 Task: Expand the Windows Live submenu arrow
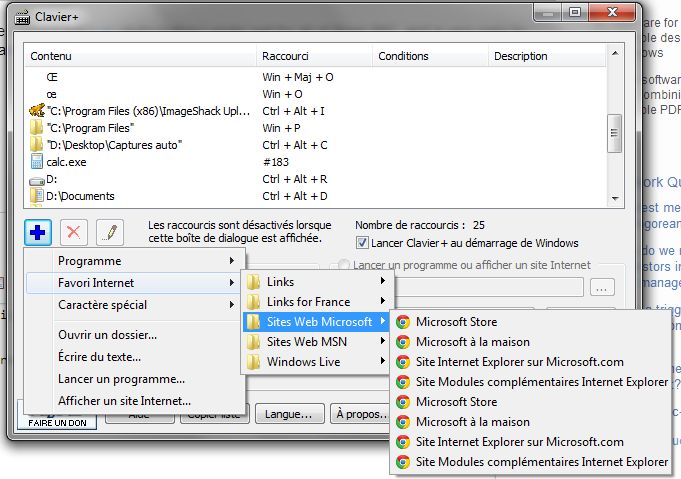(x=383, y=361)
